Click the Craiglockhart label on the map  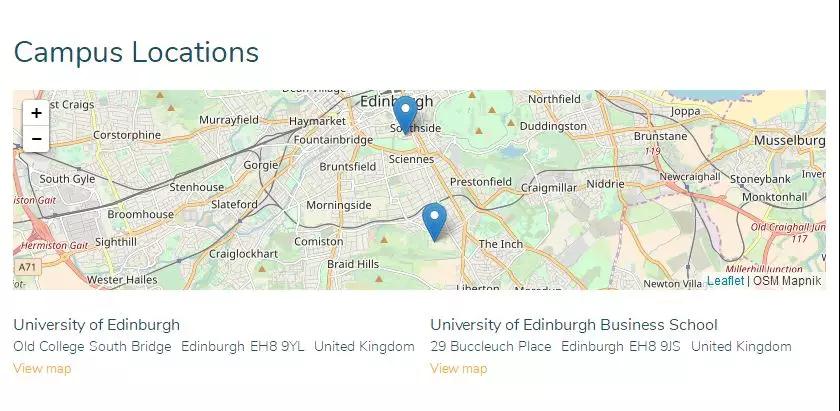click(x=243, y=254)
